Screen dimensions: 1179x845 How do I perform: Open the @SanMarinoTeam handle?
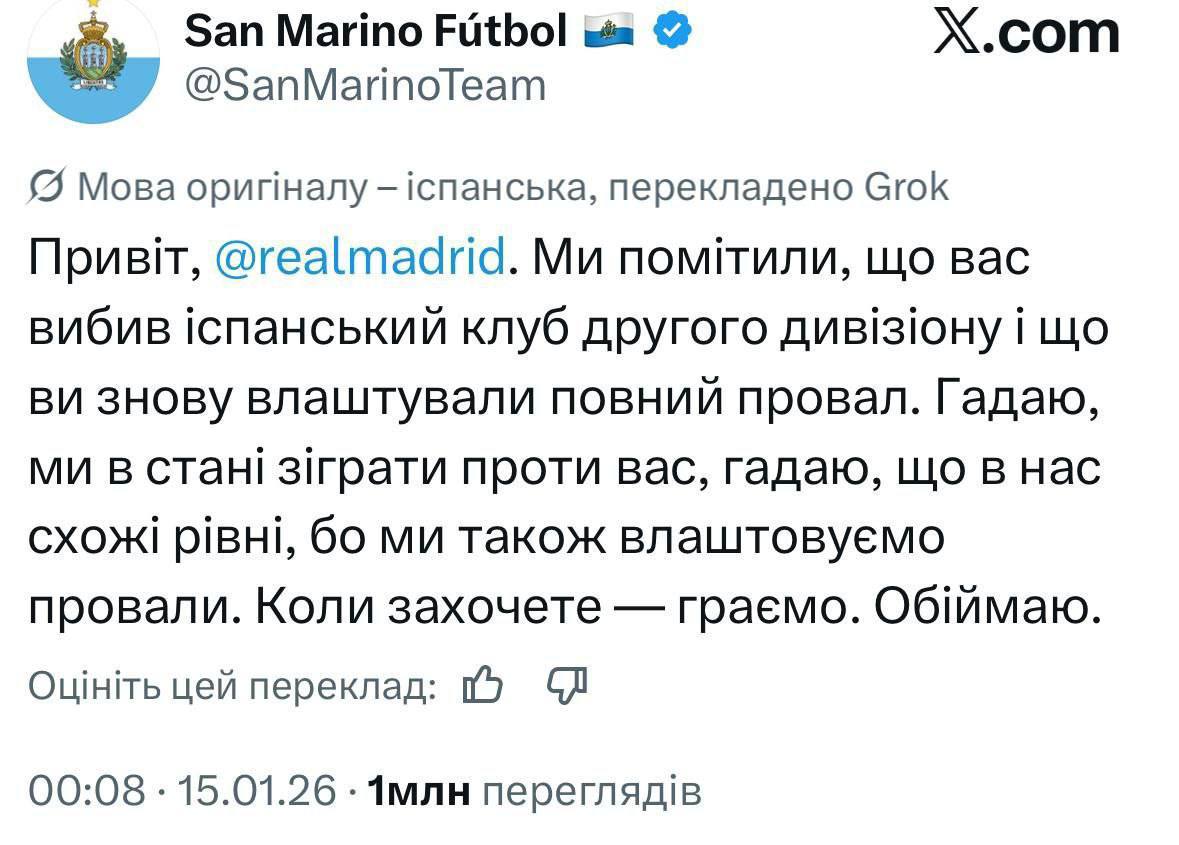click(366, 86)
